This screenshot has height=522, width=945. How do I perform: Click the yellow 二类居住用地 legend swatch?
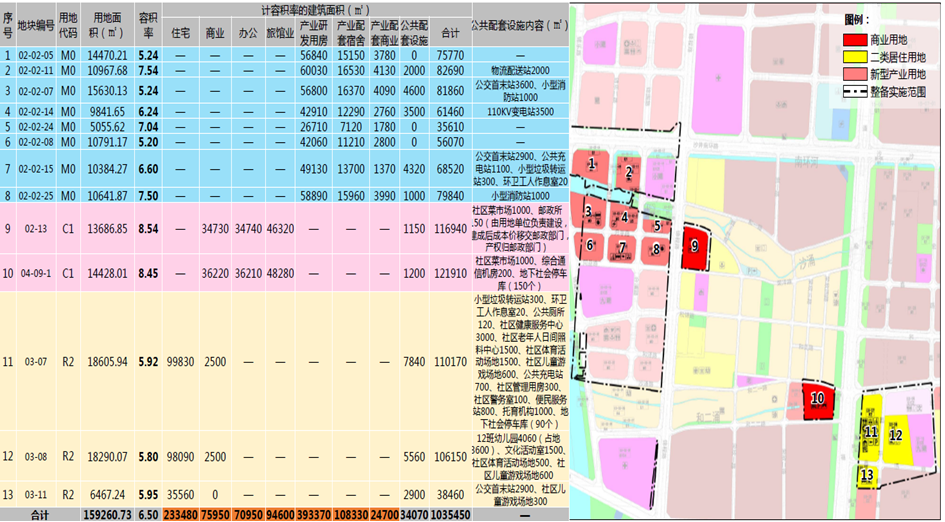coord(855,57)
